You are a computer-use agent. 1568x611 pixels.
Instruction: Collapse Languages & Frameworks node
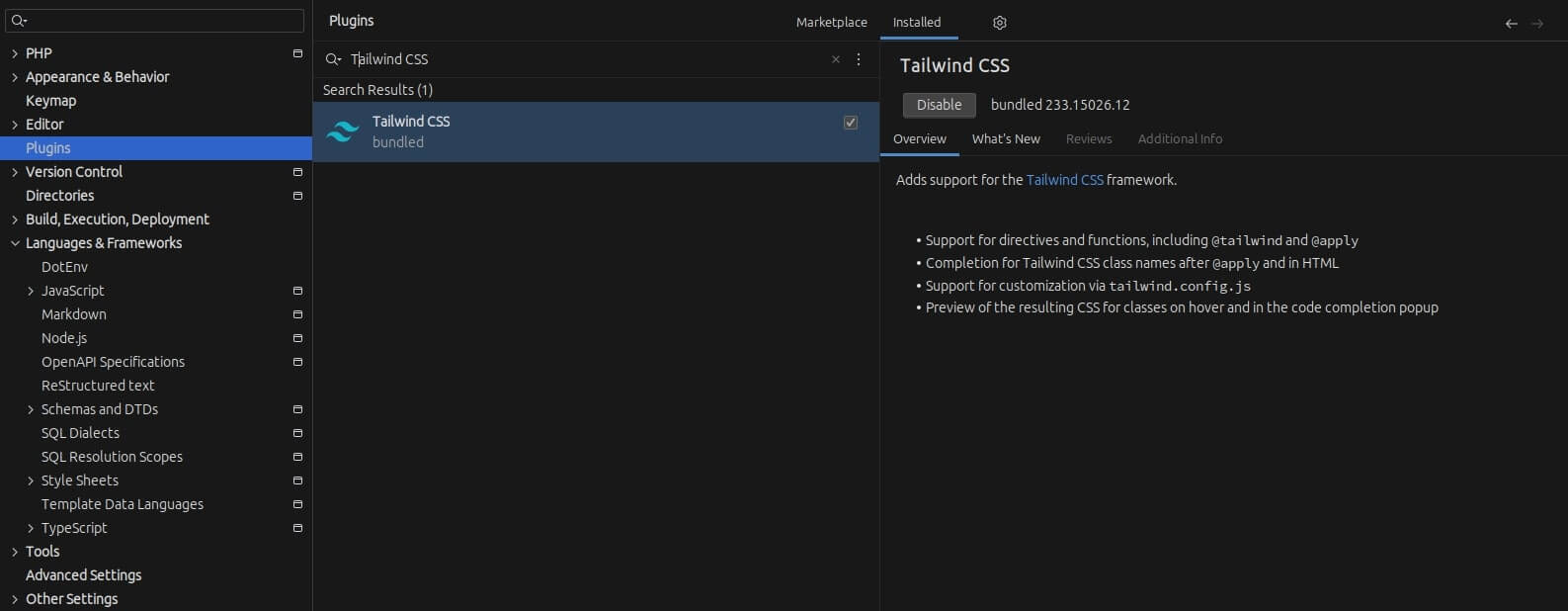point(15,243)
